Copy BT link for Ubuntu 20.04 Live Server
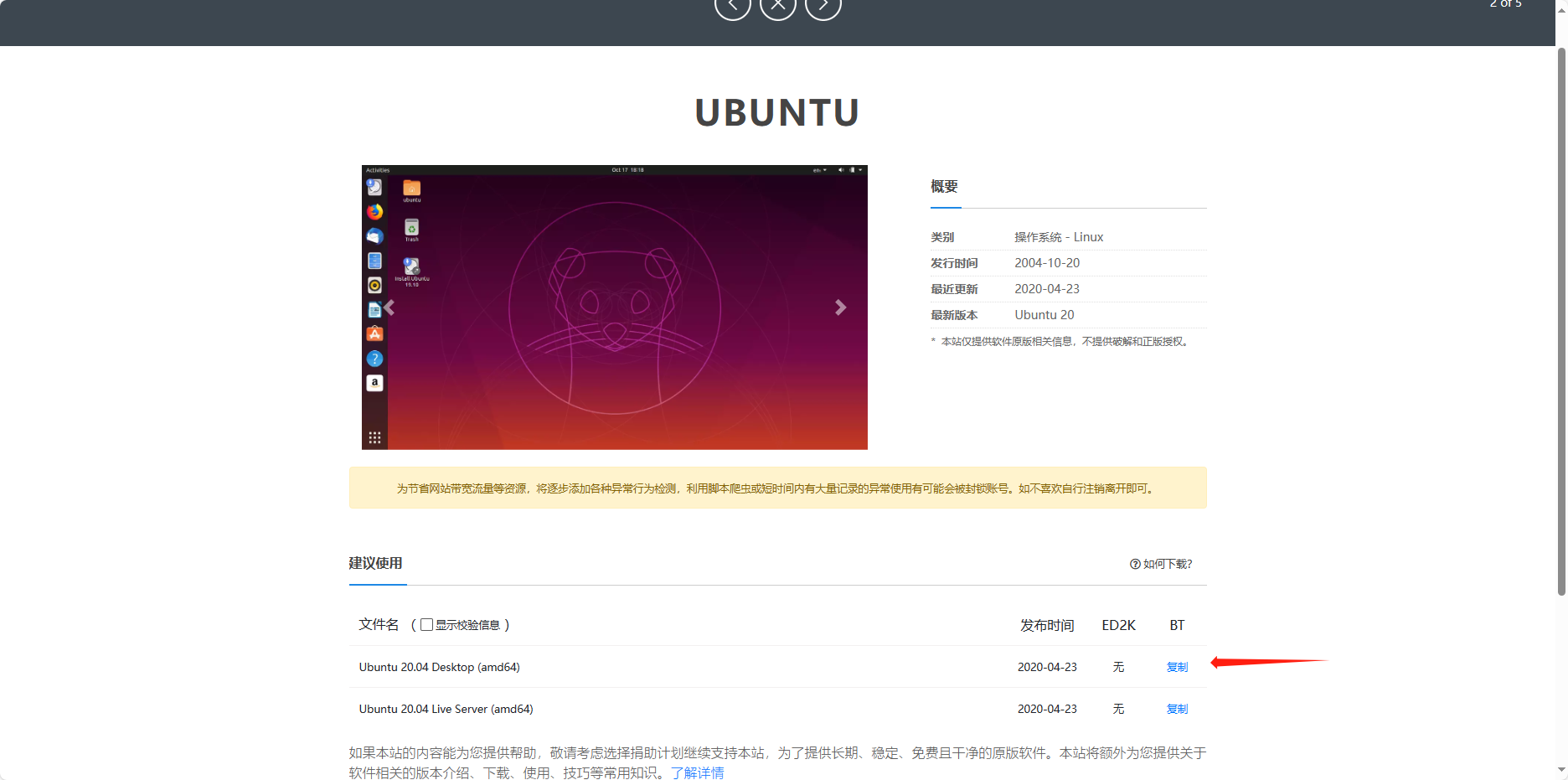The width and height of the screenshot is (1568, 780). pyautogui.click(x=1177, y=709)
